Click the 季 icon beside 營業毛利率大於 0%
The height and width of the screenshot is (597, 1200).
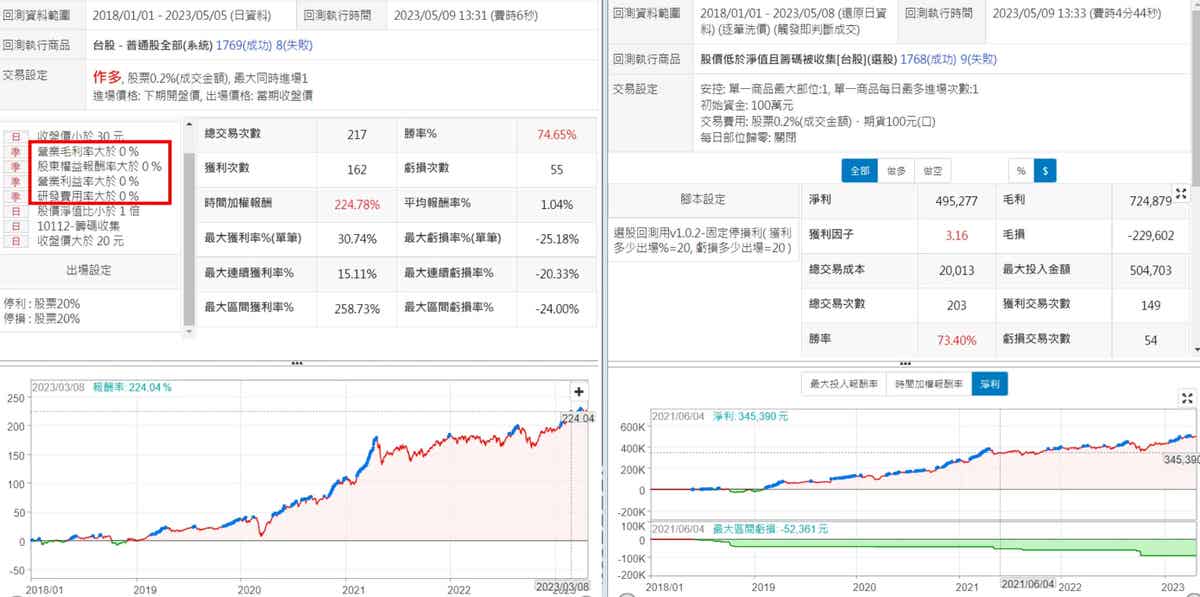pyautogui.click(x=16, y=151)
